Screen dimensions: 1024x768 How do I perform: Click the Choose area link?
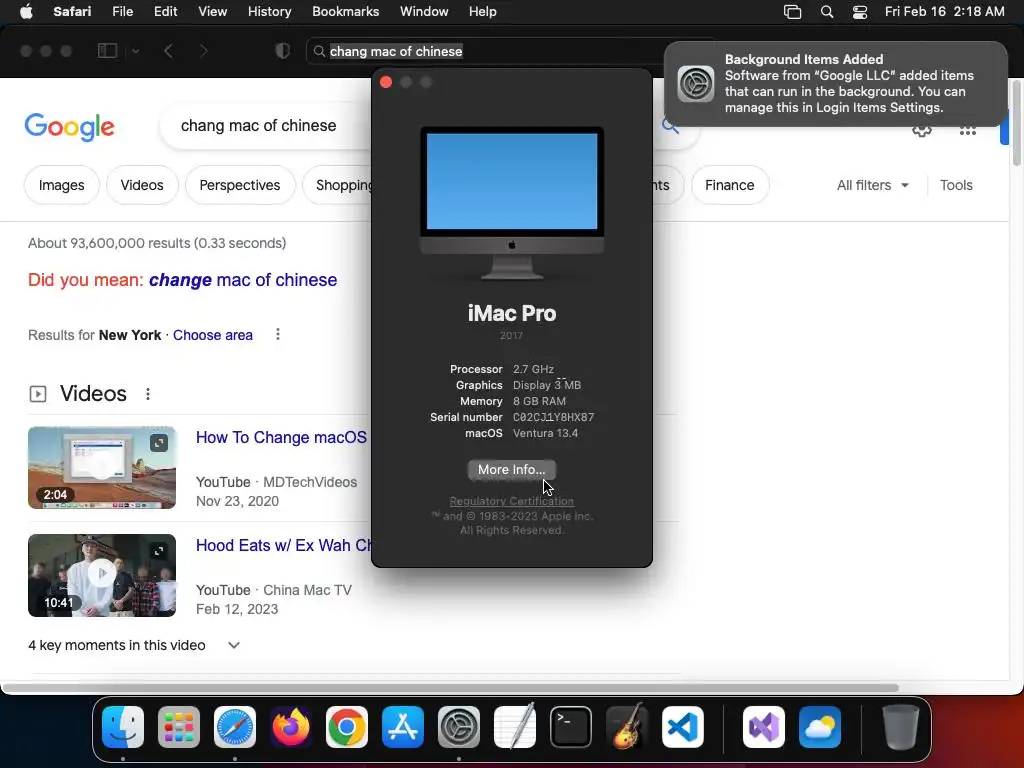click(x=213, y=335)
